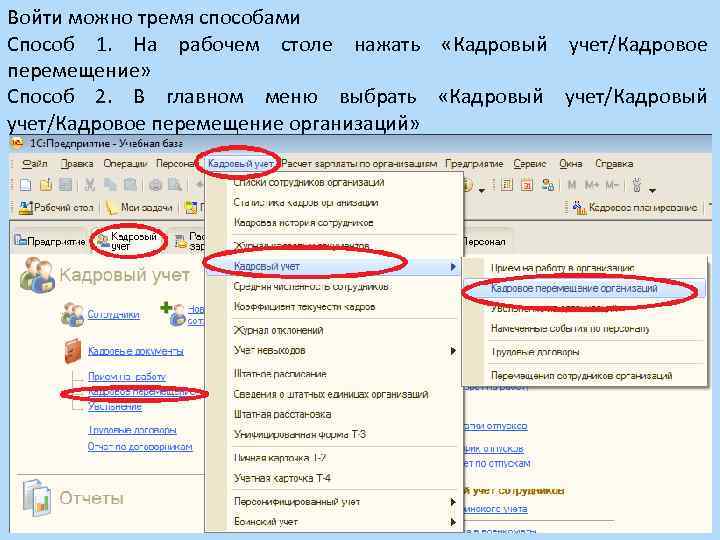Choose Намеченные события по персоналу
This screenshot has width=720, height=540.
tap(570, 328)
